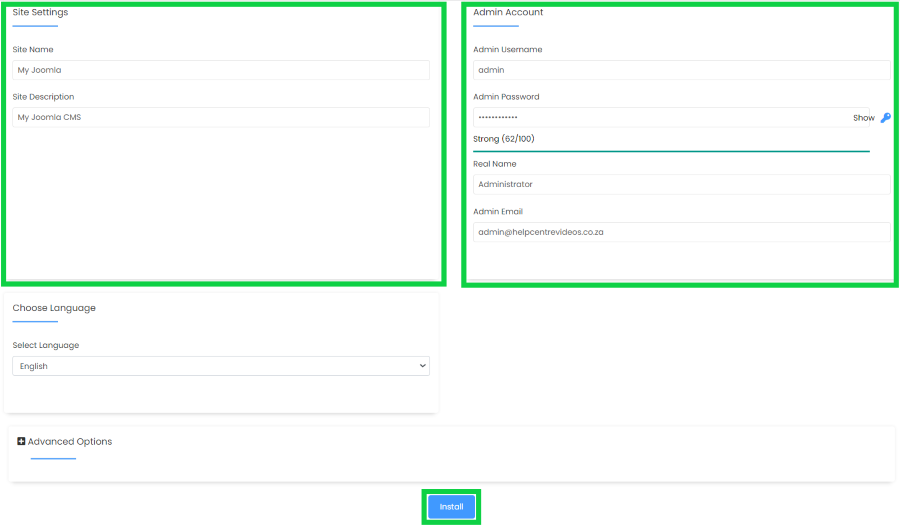
Task: Click the key icon to generate password
Action: coord(885,118)
